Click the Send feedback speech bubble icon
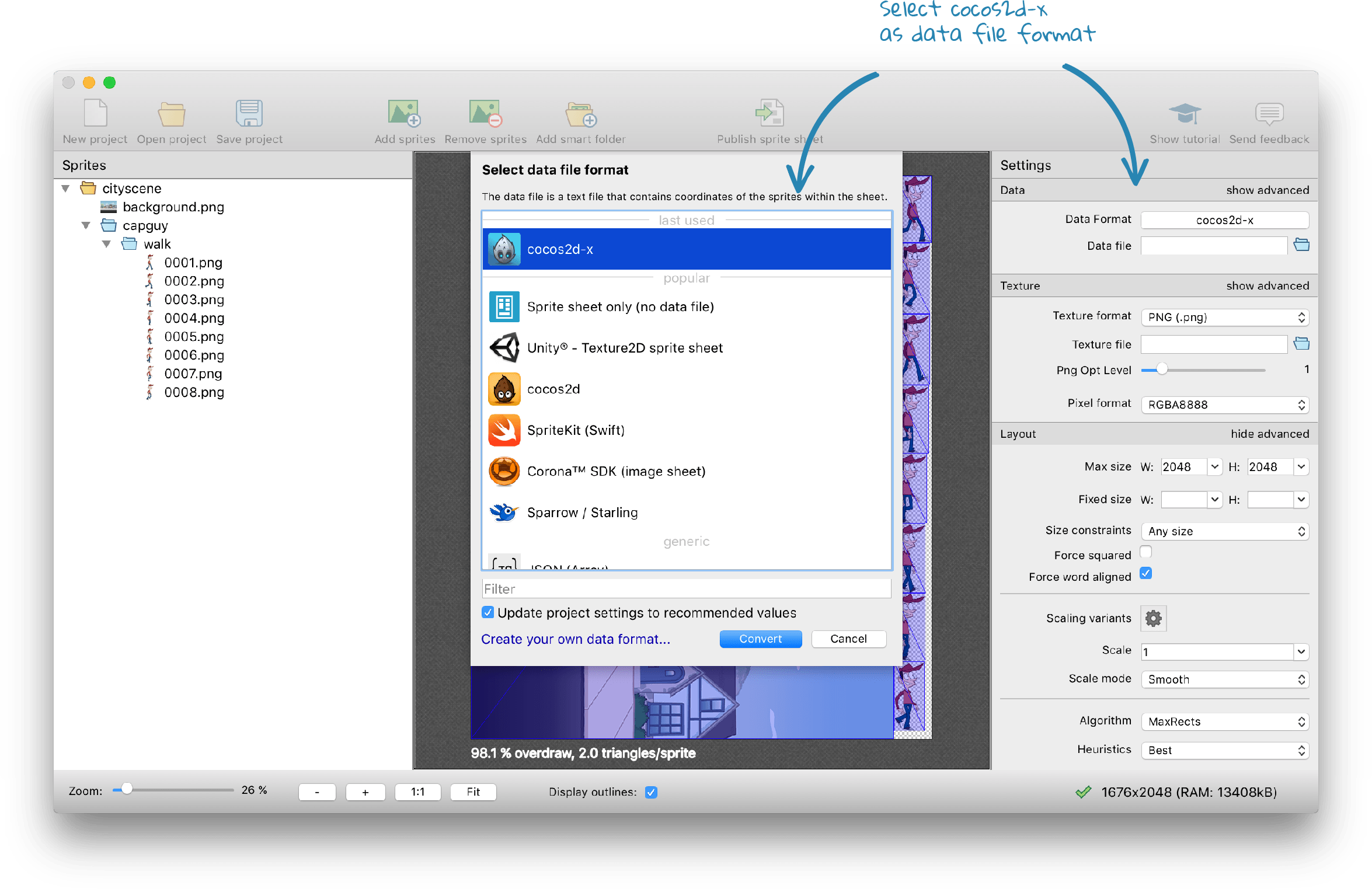 click(x=1269, y=114)
